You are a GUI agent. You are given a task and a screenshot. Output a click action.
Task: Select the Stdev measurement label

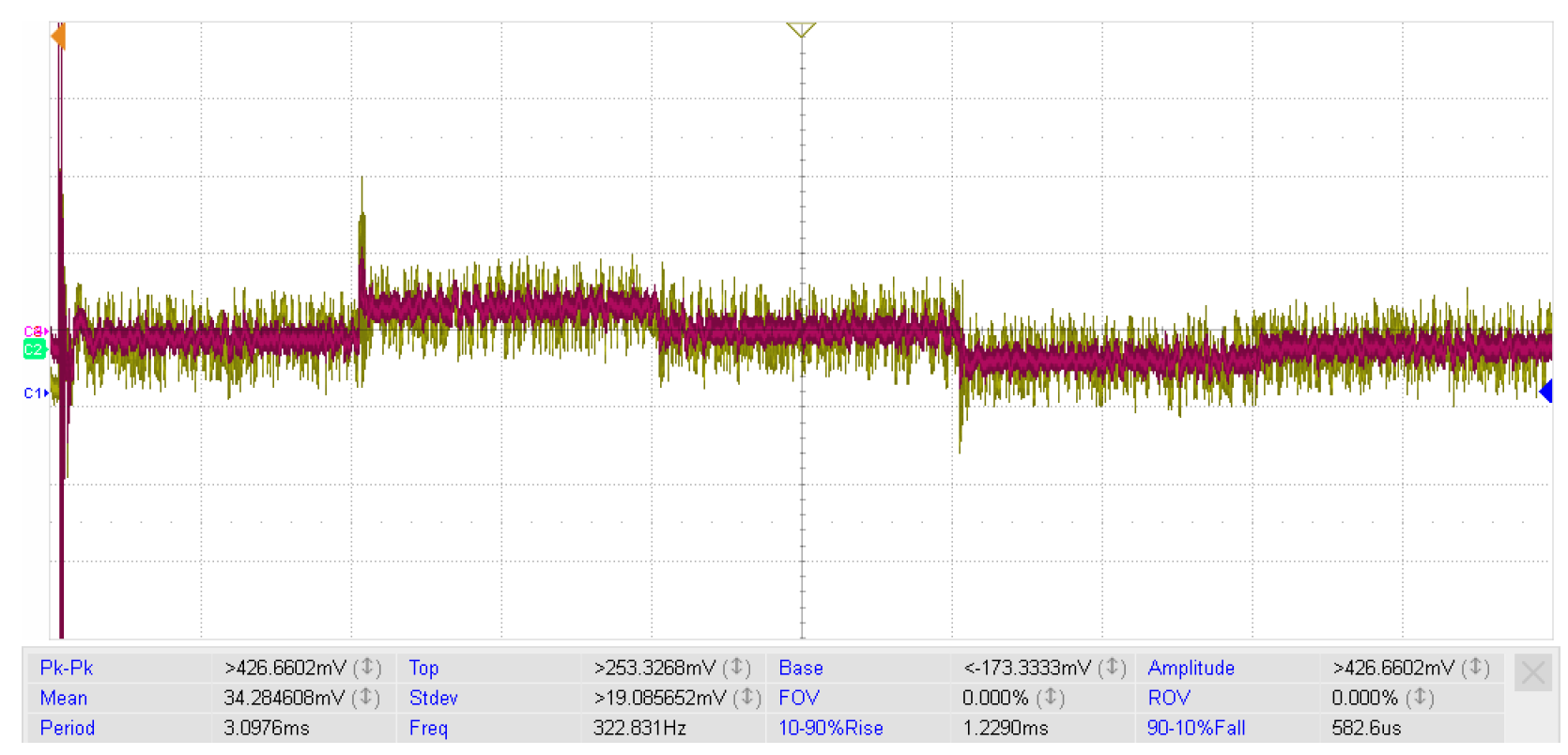tap(433, 698)
